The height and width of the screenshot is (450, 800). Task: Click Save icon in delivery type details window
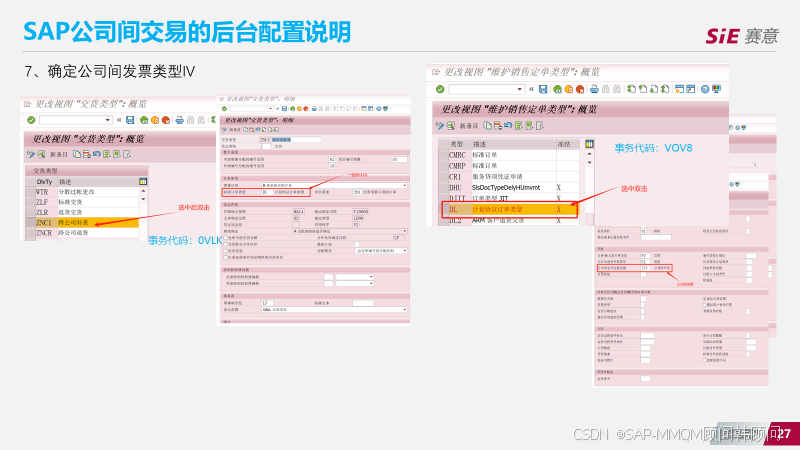pyautogui.click(x=284, y=109)
